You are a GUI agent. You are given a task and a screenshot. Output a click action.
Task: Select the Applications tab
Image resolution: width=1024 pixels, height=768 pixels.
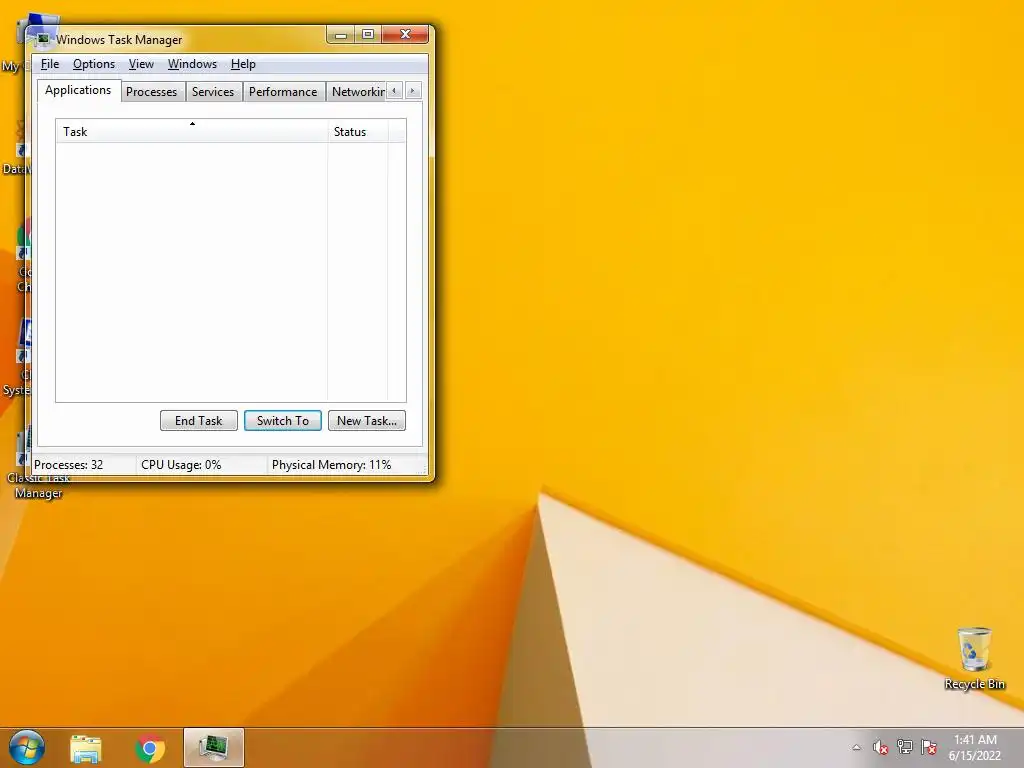(78, 90)
